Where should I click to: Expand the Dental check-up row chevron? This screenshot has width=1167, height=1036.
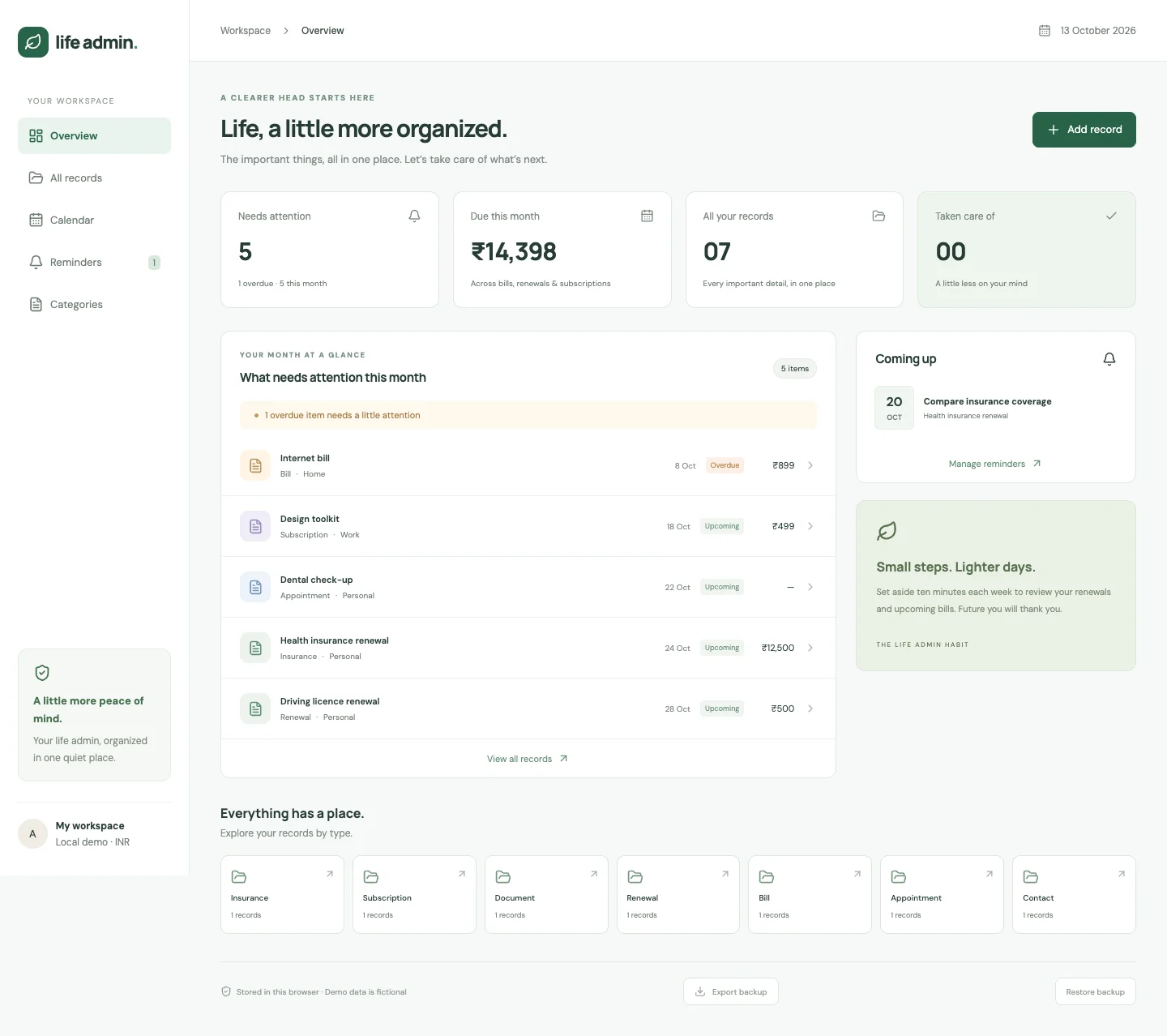[x=810, y=587]
